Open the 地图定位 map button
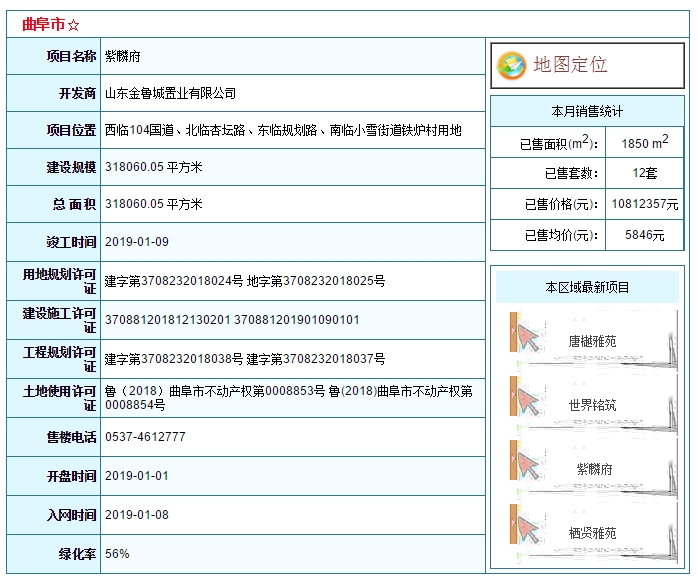 (587, 65)
